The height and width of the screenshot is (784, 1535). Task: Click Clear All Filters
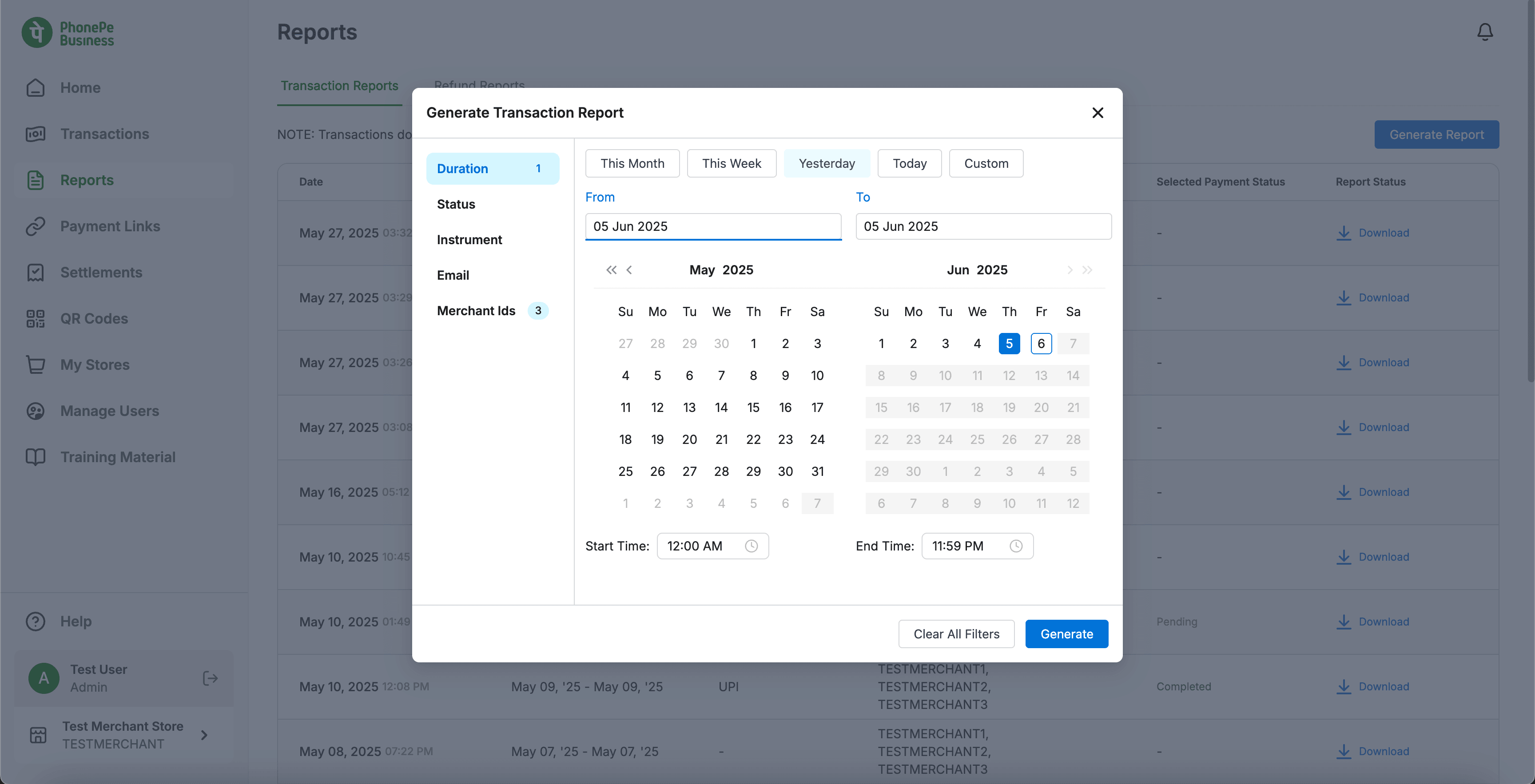(956, 634)
